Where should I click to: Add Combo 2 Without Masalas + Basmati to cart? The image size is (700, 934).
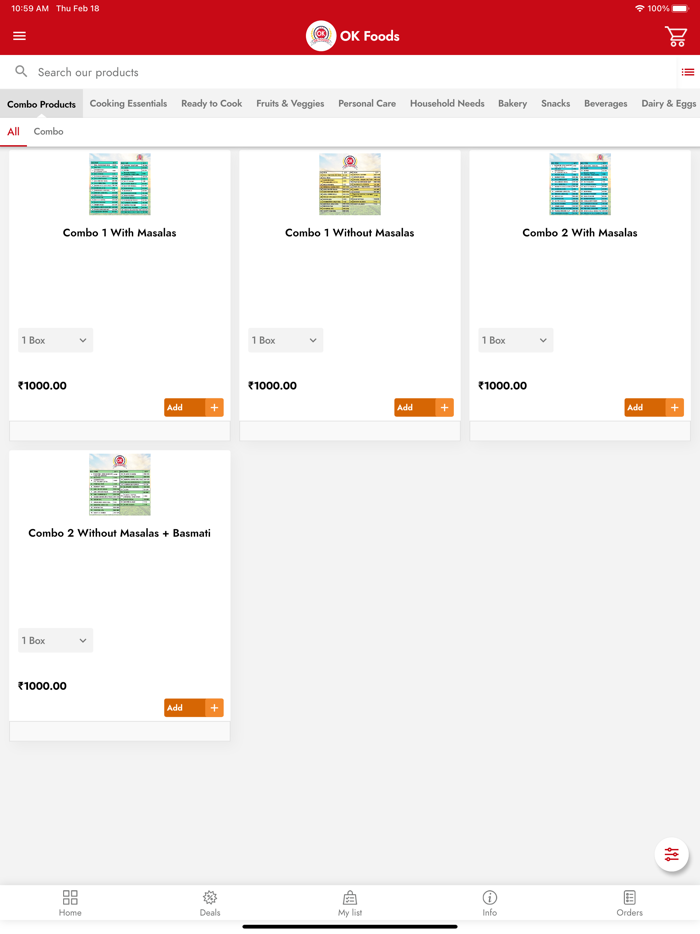coord(185,708)
